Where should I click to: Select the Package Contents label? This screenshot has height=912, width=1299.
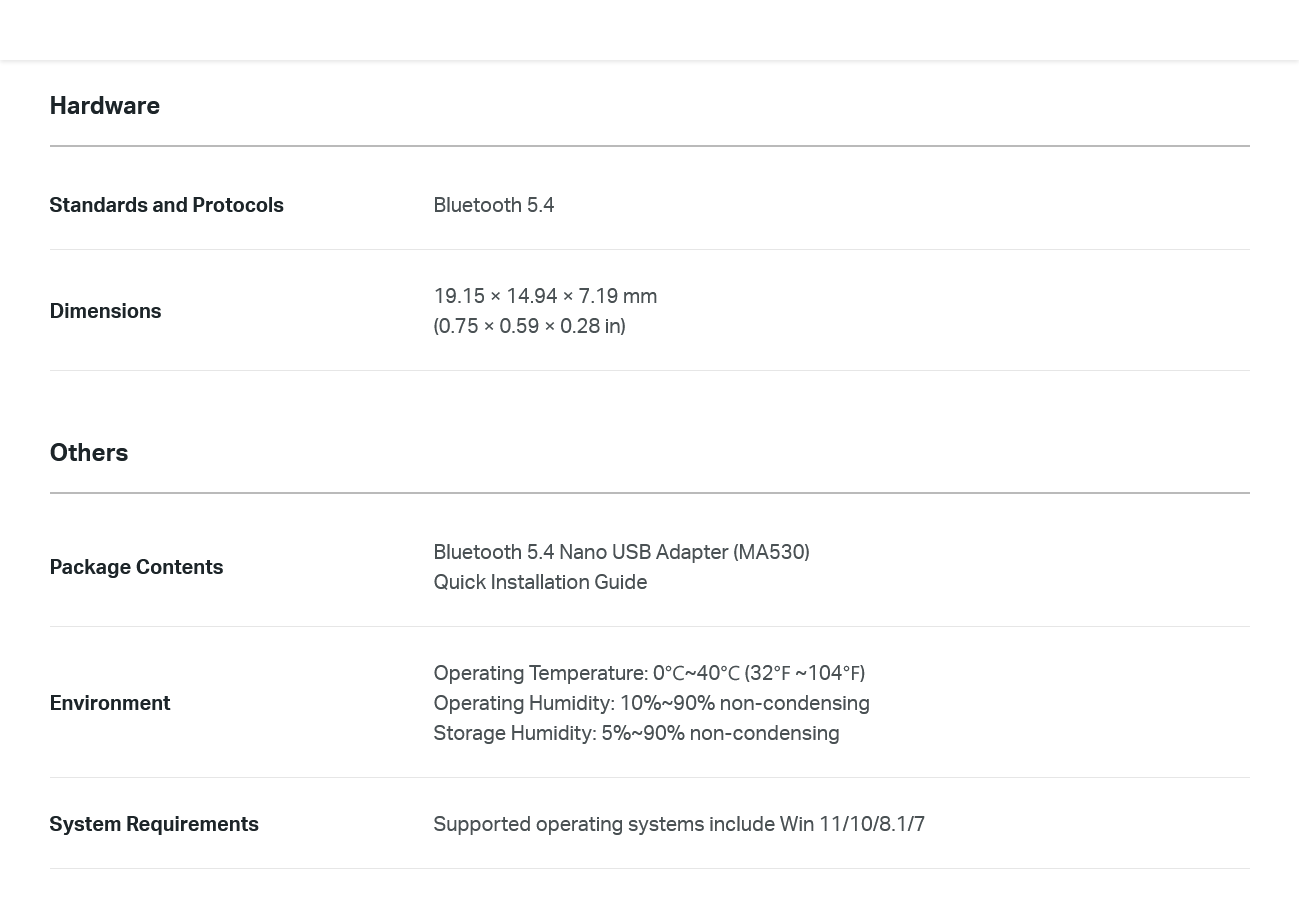[136, 567]
